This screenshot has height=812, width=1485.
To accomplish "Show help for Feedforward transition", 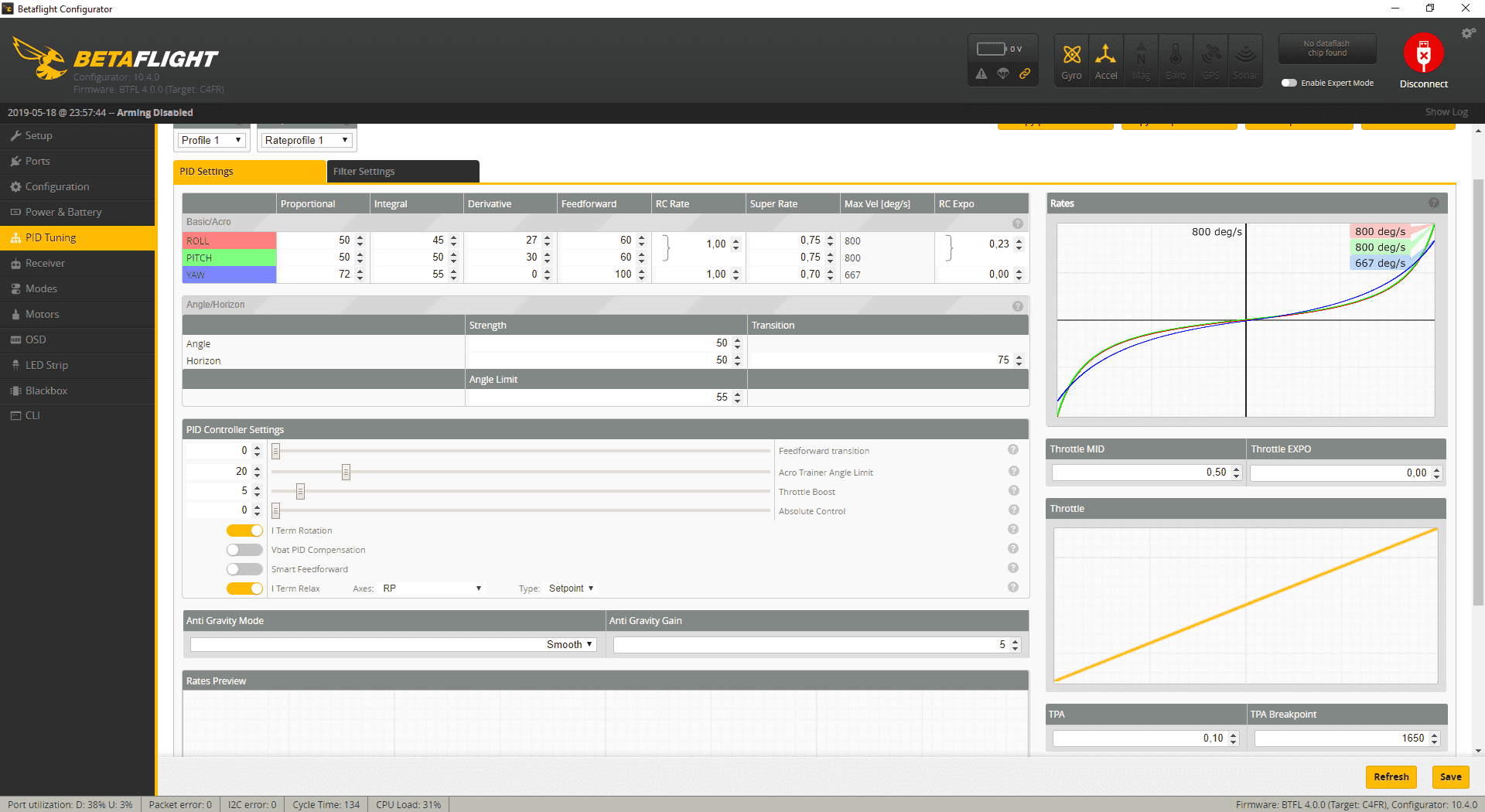I will click(x=1013, y=450).
